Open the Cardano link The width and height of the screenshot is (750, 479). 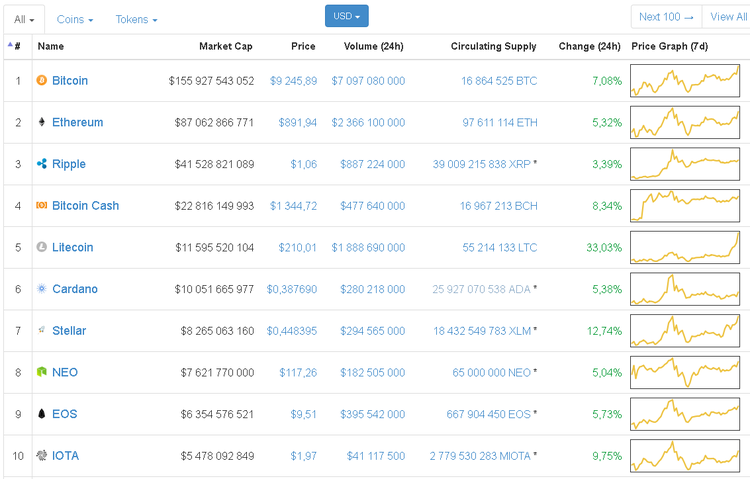(x=75, y=289)
